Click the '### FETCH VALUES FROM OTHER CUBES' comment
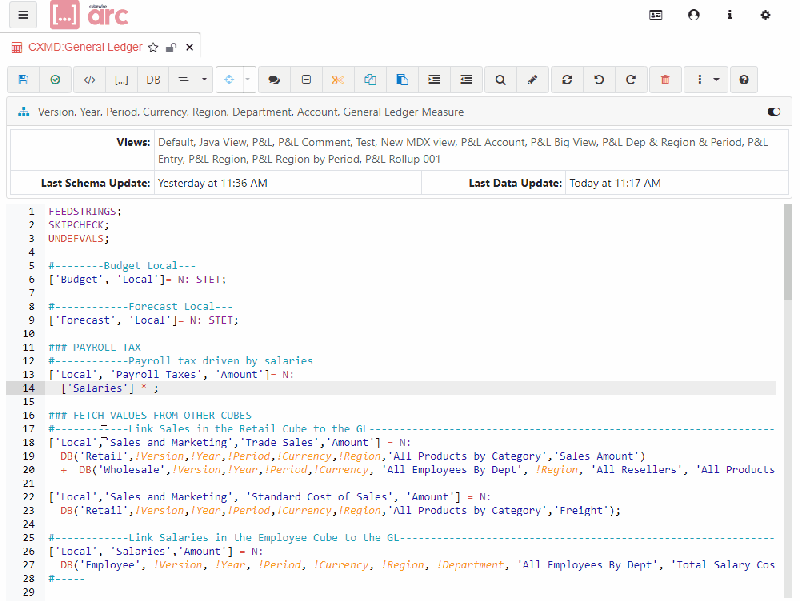This screenshot has height=601, width=800. (x=149, y=415)
